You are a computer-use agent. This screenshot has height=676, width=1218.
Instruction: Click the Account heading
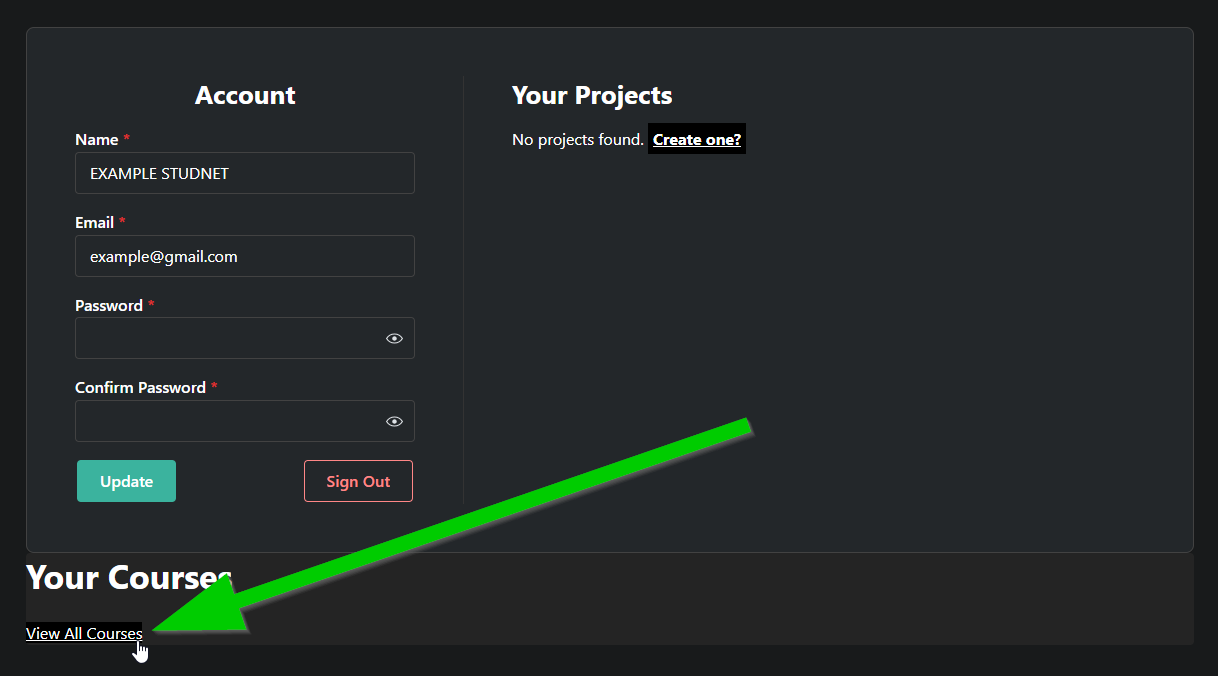pos(245,95)
